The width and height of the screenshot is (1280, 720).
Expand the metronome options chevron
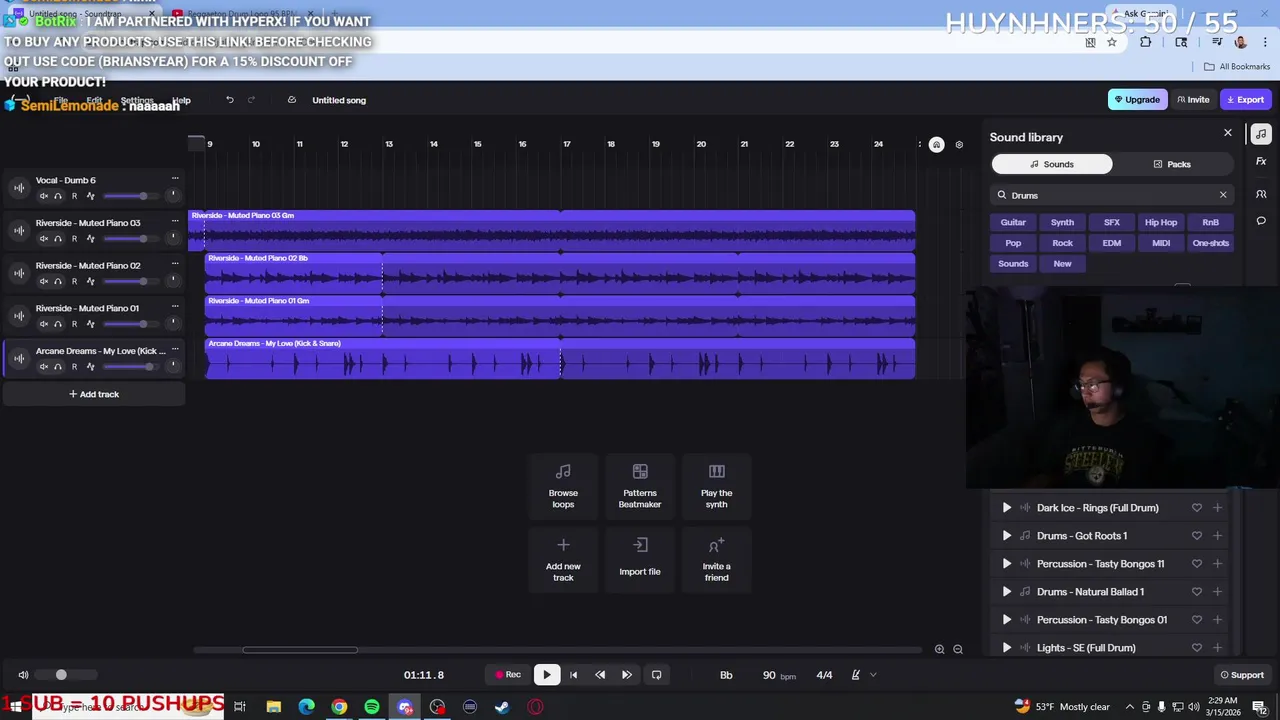tap(873, 675)
